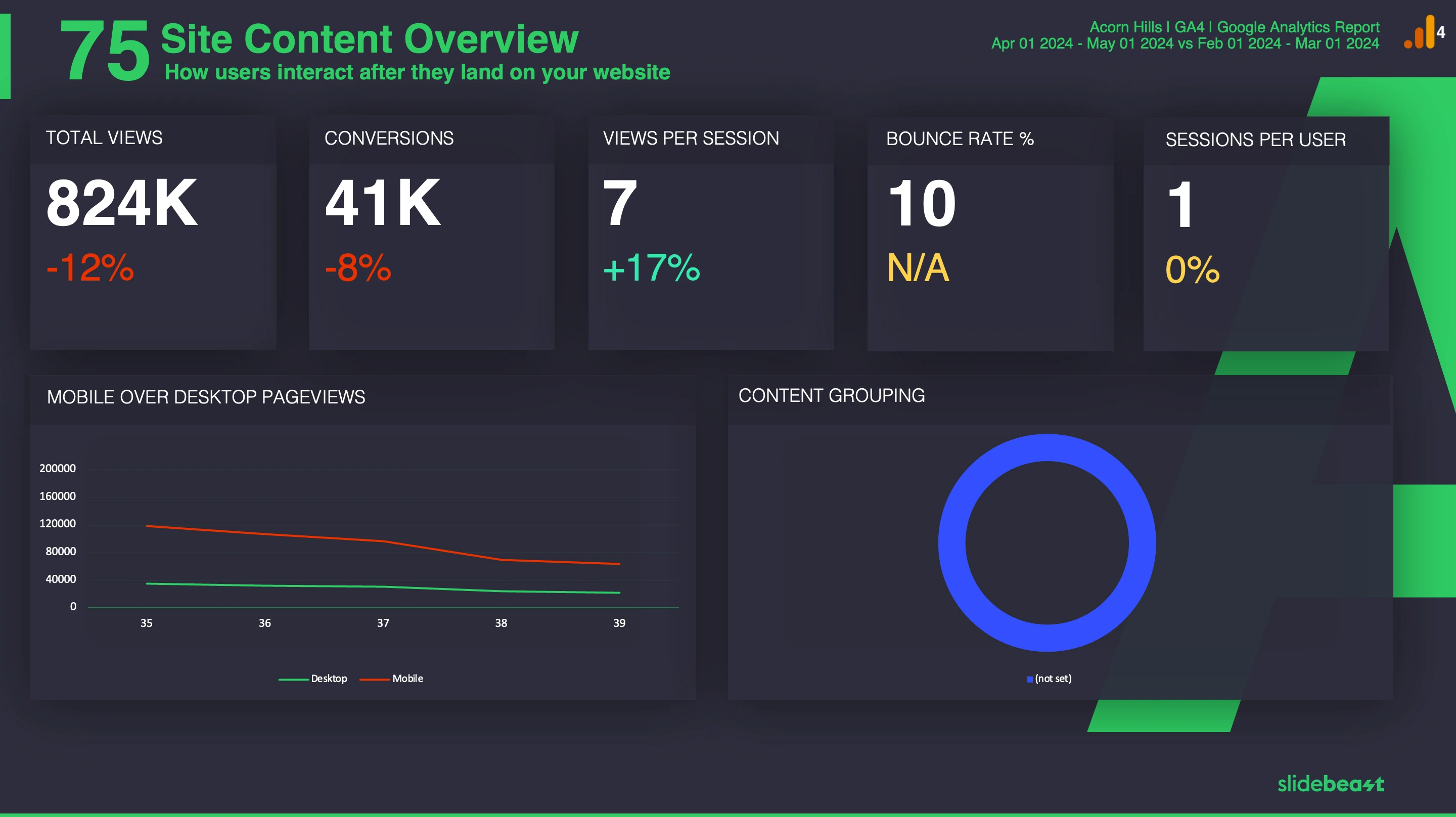Click the x-axis label 37
Screen dimensions: 1456x817
tap(383, 623)
